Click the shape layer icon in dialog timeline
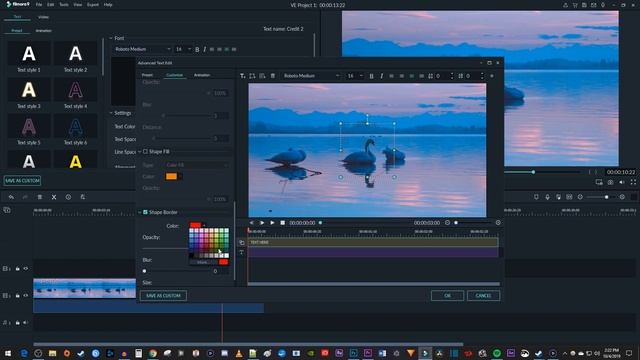The width and height of the screenshot is (640, 360). 242,242
